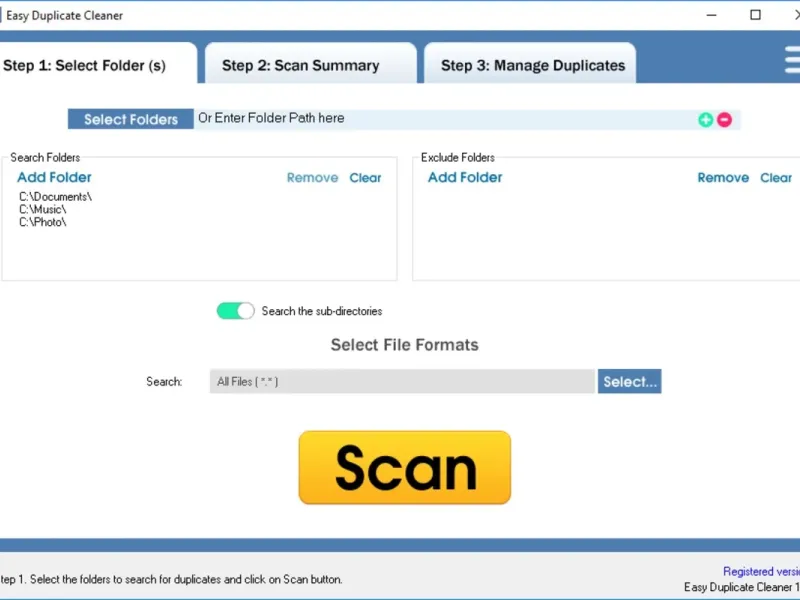The height and width of the screenshot is (600, 800).
Task: Remove selected entry in Exclude Folders
Action: click(x=723, y=178)
